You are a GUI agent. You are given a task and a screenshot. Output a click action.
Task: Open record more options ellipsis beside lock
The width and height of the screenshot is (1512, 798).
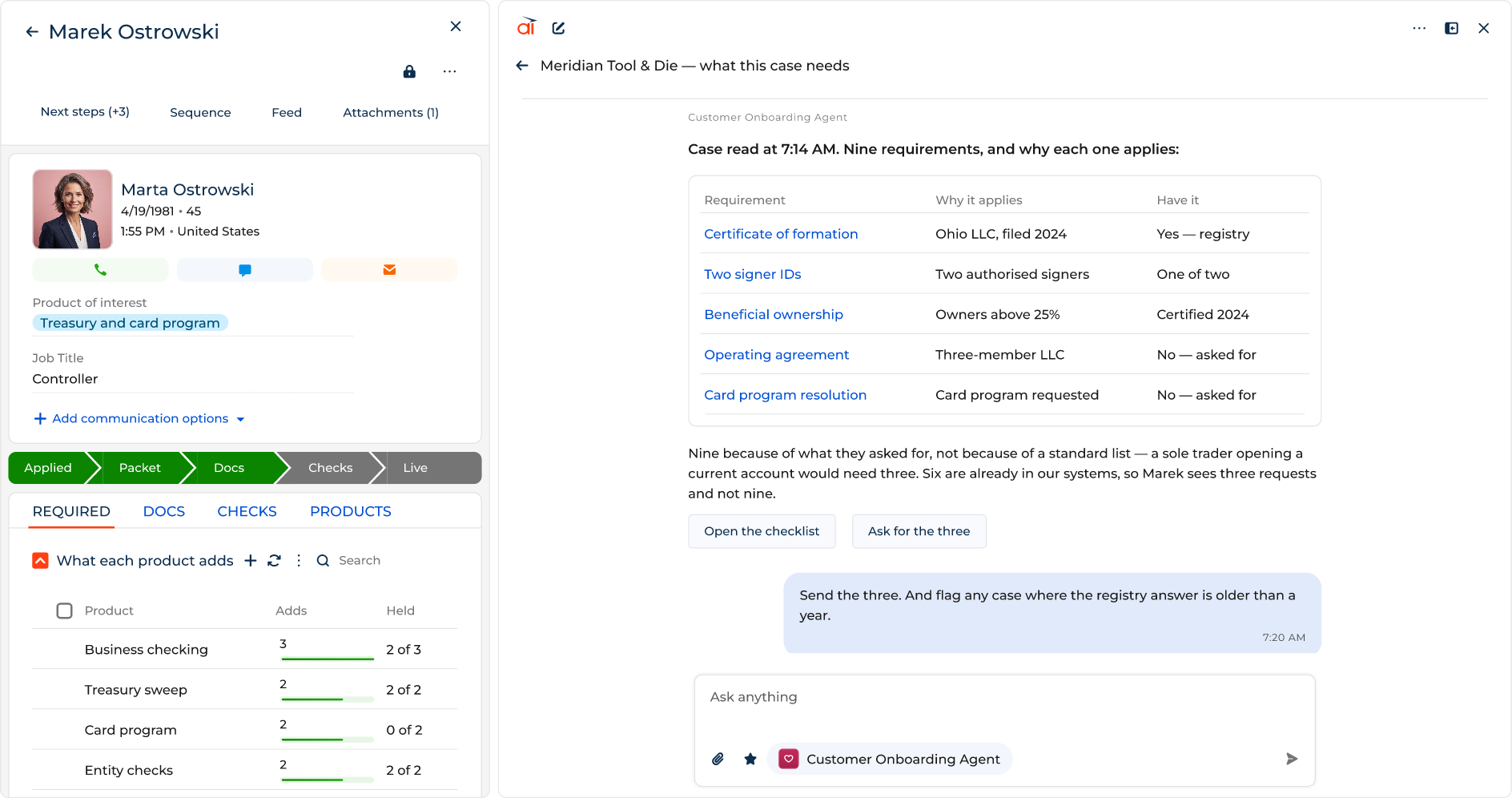point(450,72)
